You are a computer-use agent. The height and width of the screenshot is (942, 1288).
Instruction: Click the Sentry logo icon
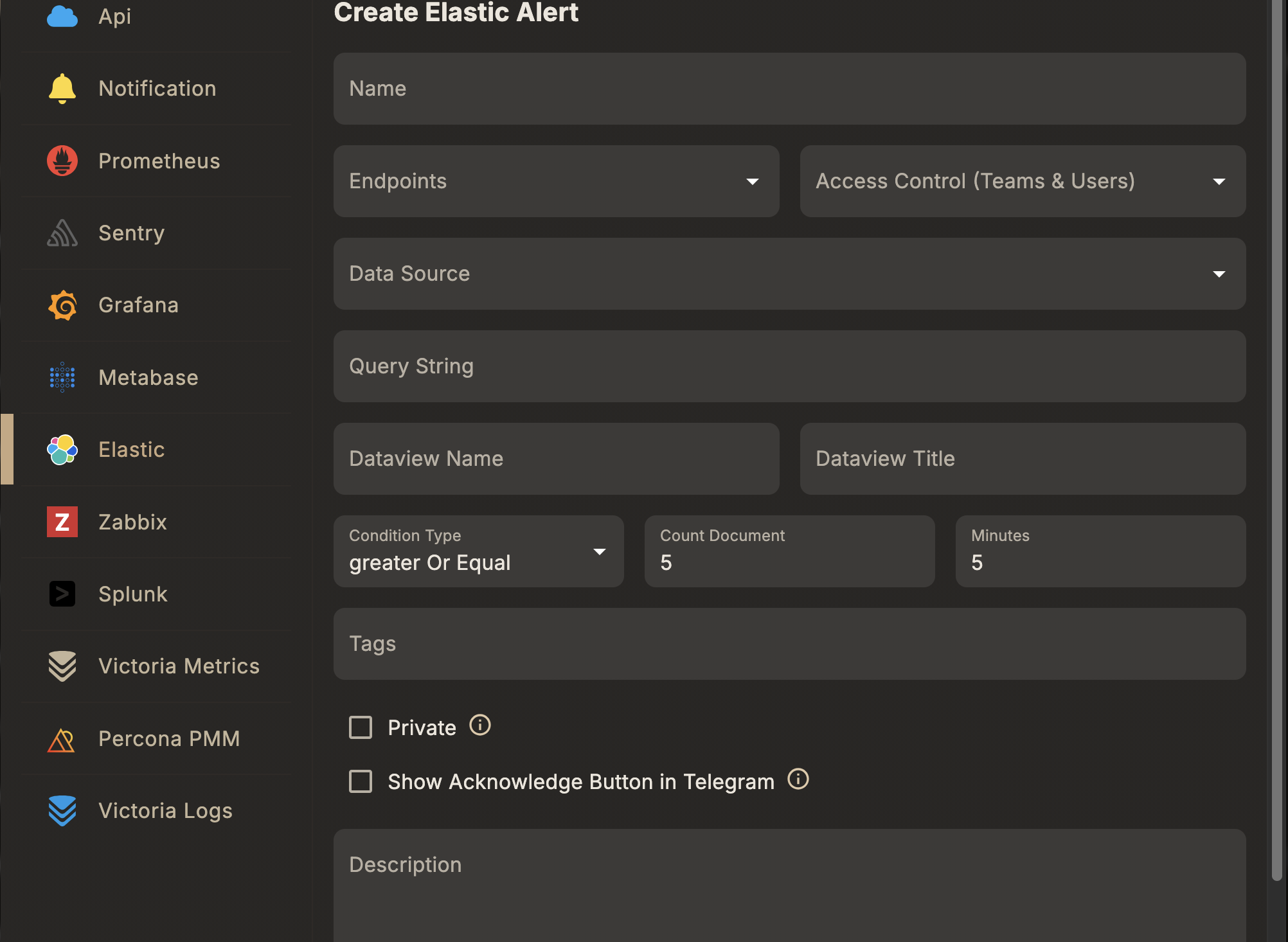(62, 233)
